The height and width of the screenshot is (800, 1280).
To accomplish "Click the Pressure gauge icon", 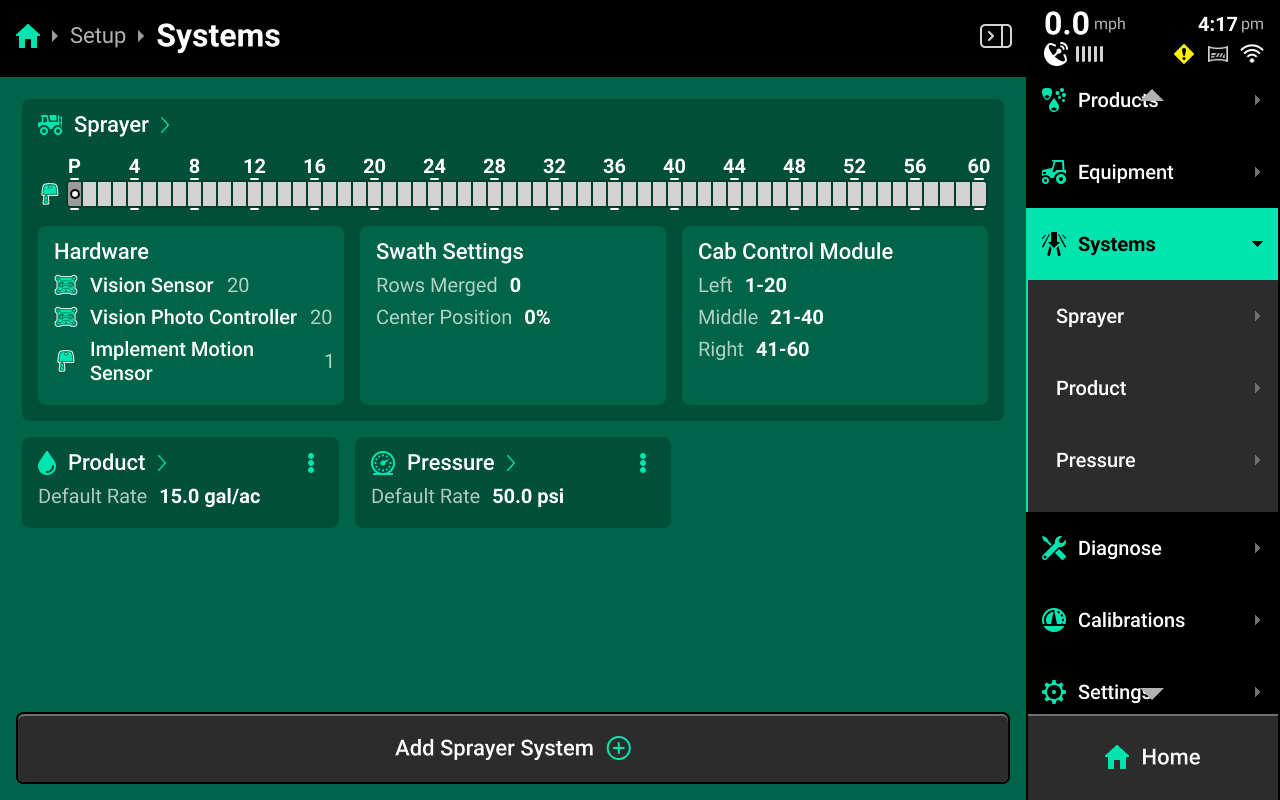I will [383, 463].
